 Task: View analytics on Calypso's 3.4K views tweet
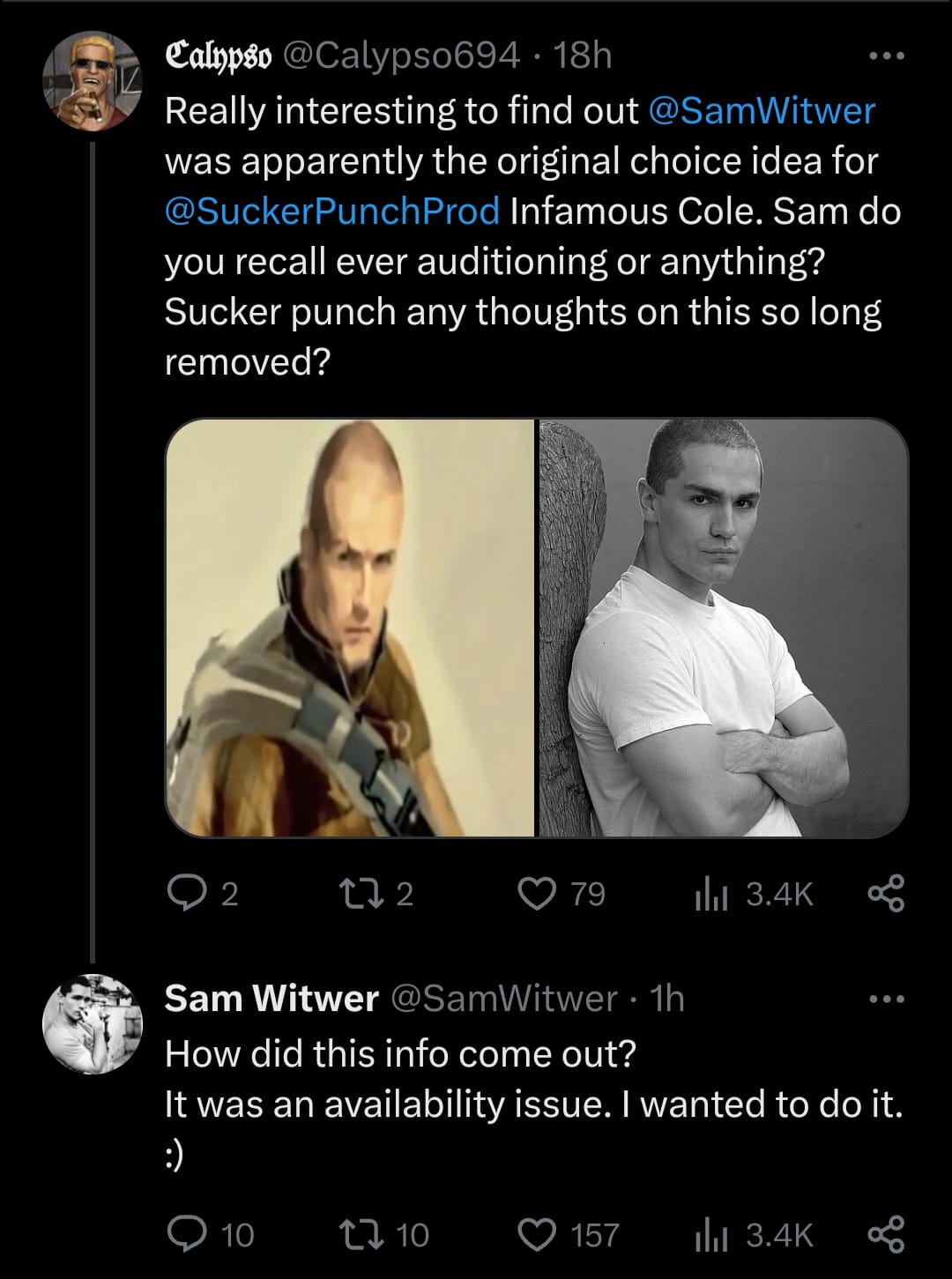tap(709, 895)
